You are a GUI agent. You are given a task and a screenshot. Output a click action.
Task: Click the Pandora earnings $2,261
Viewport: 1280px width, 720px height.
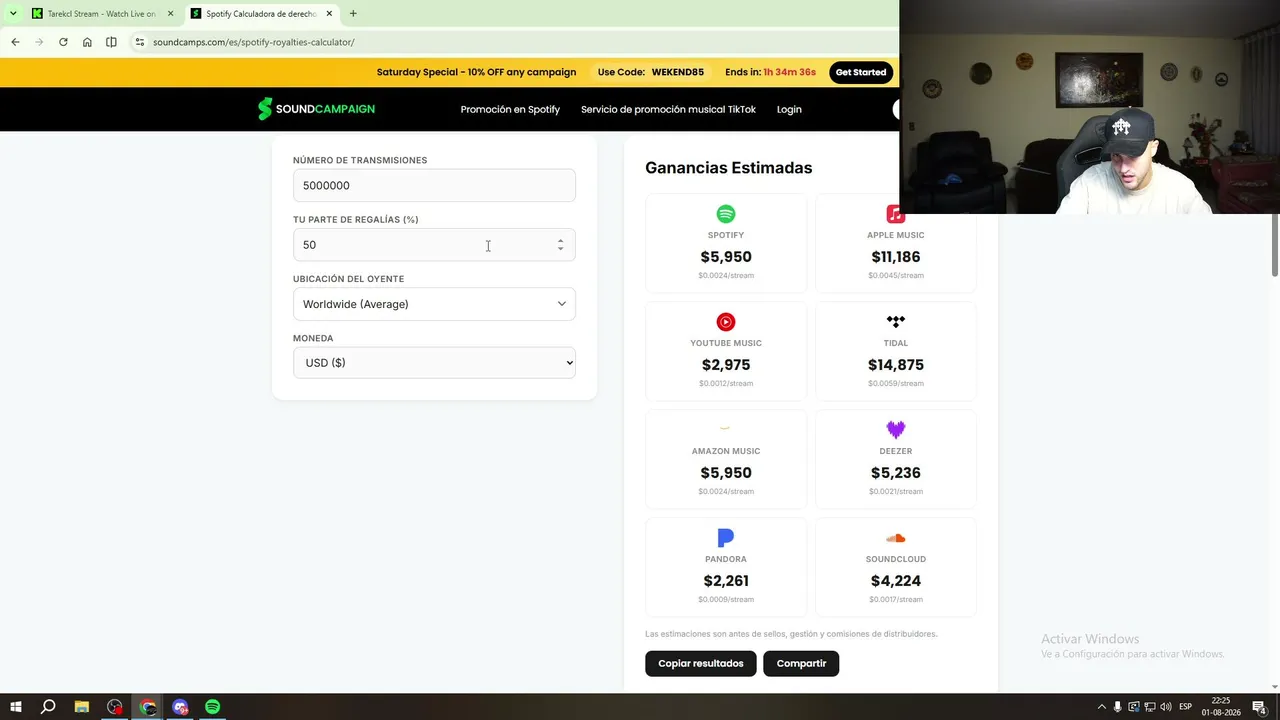pos(726,581)
